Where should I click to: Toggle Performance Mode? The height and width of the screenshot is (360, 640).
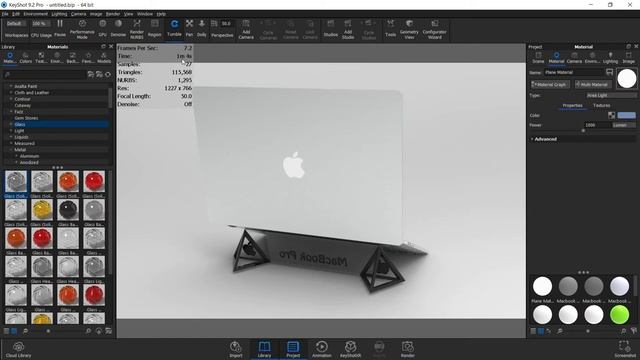(x=82, y=29)
